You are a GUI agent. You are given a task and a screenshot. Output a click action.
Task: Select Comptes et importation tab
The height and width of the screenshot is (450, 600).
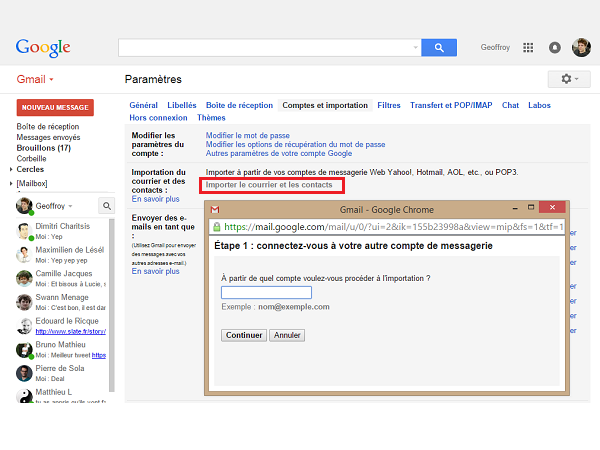pyautogui.click(x=325, y=105)
